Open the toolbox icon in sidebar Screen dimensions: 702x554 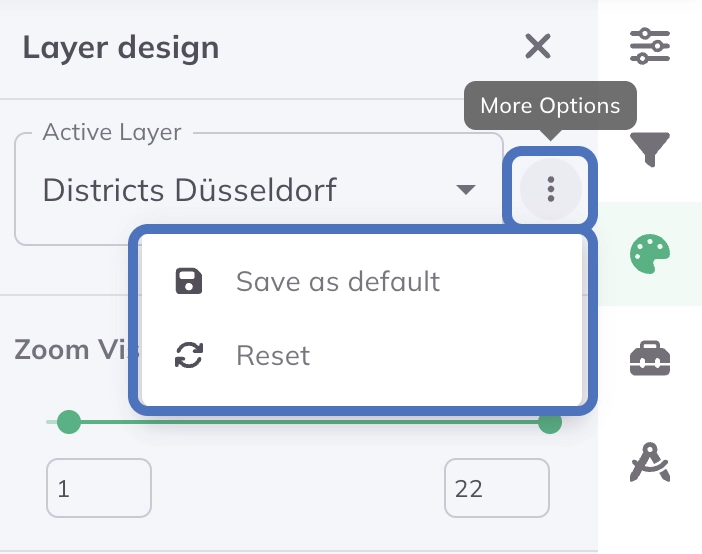(650, 357)
